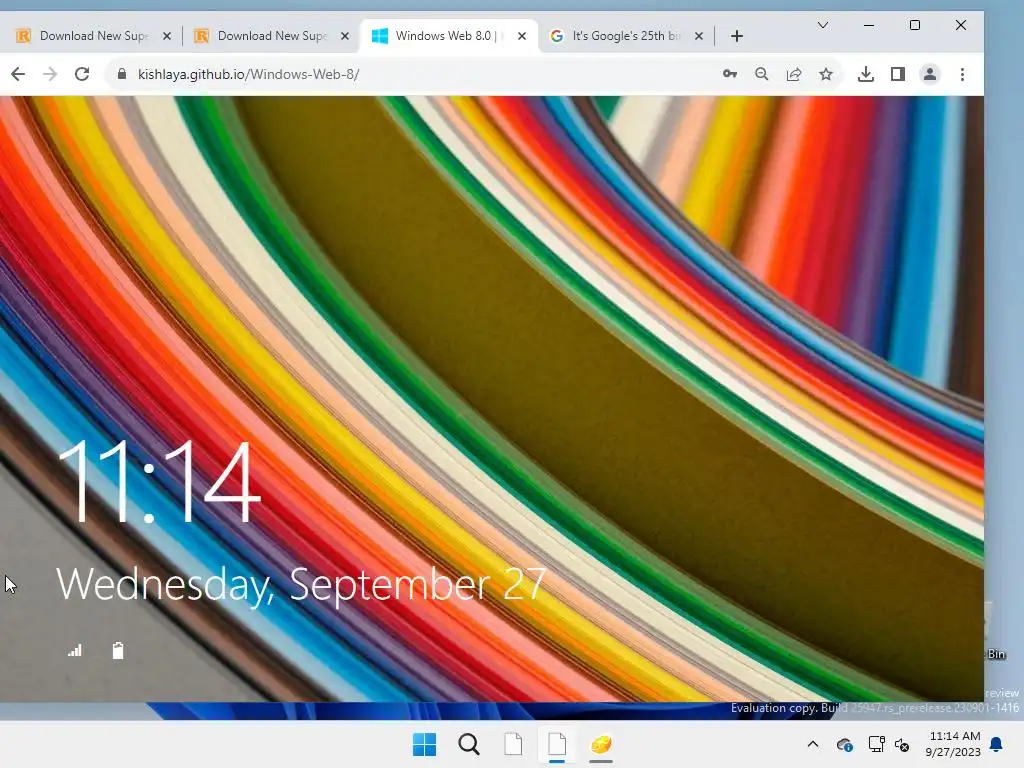Click the Wednesday, September 27 date text
Screen dimensions: 1024x768
click(301, 584)
